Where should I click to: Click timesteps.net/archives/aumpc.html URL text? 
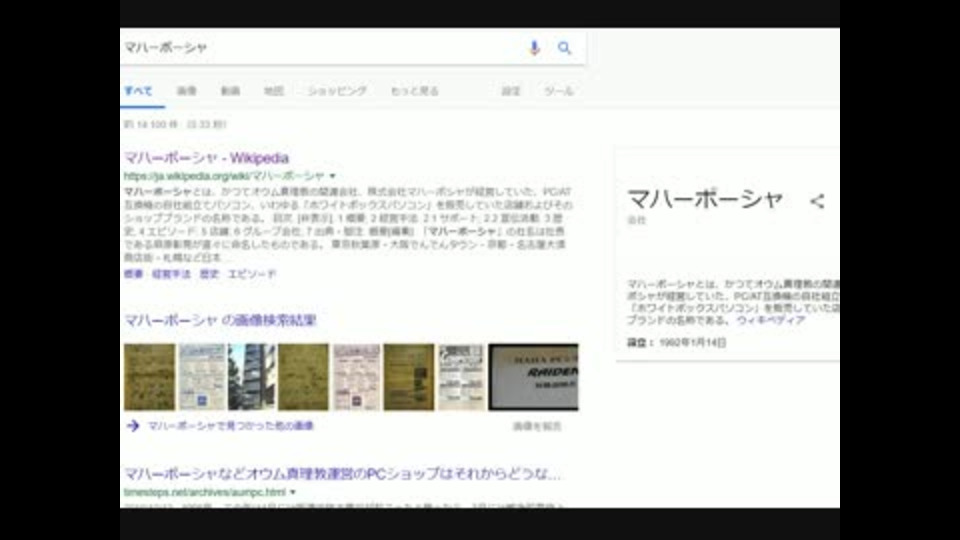pos(204,492)
